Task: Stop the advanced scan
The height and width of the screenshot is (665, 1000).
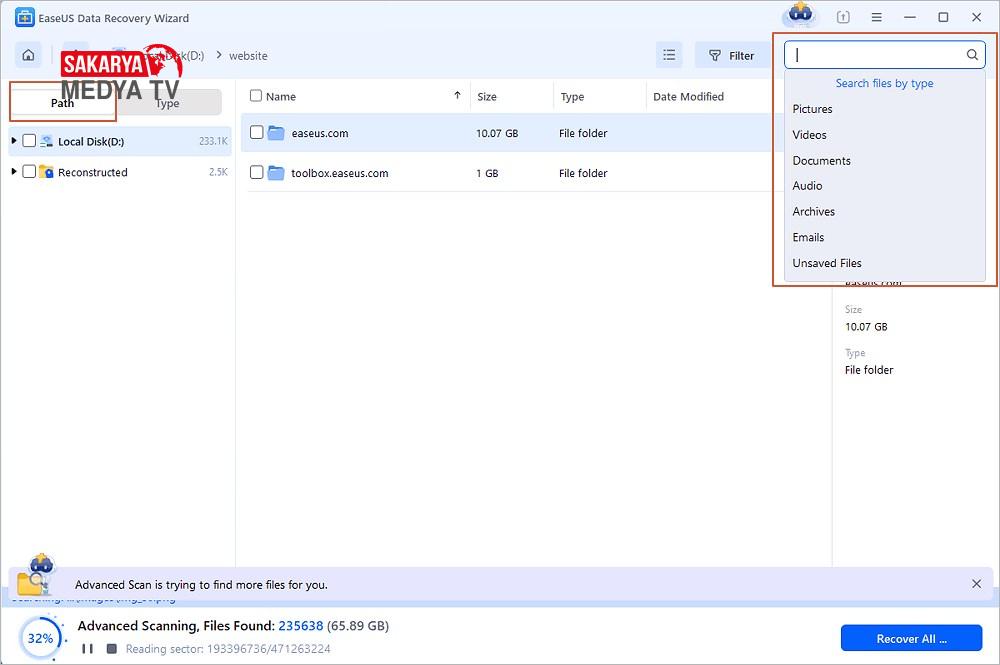Action: [x=111, y=649]
